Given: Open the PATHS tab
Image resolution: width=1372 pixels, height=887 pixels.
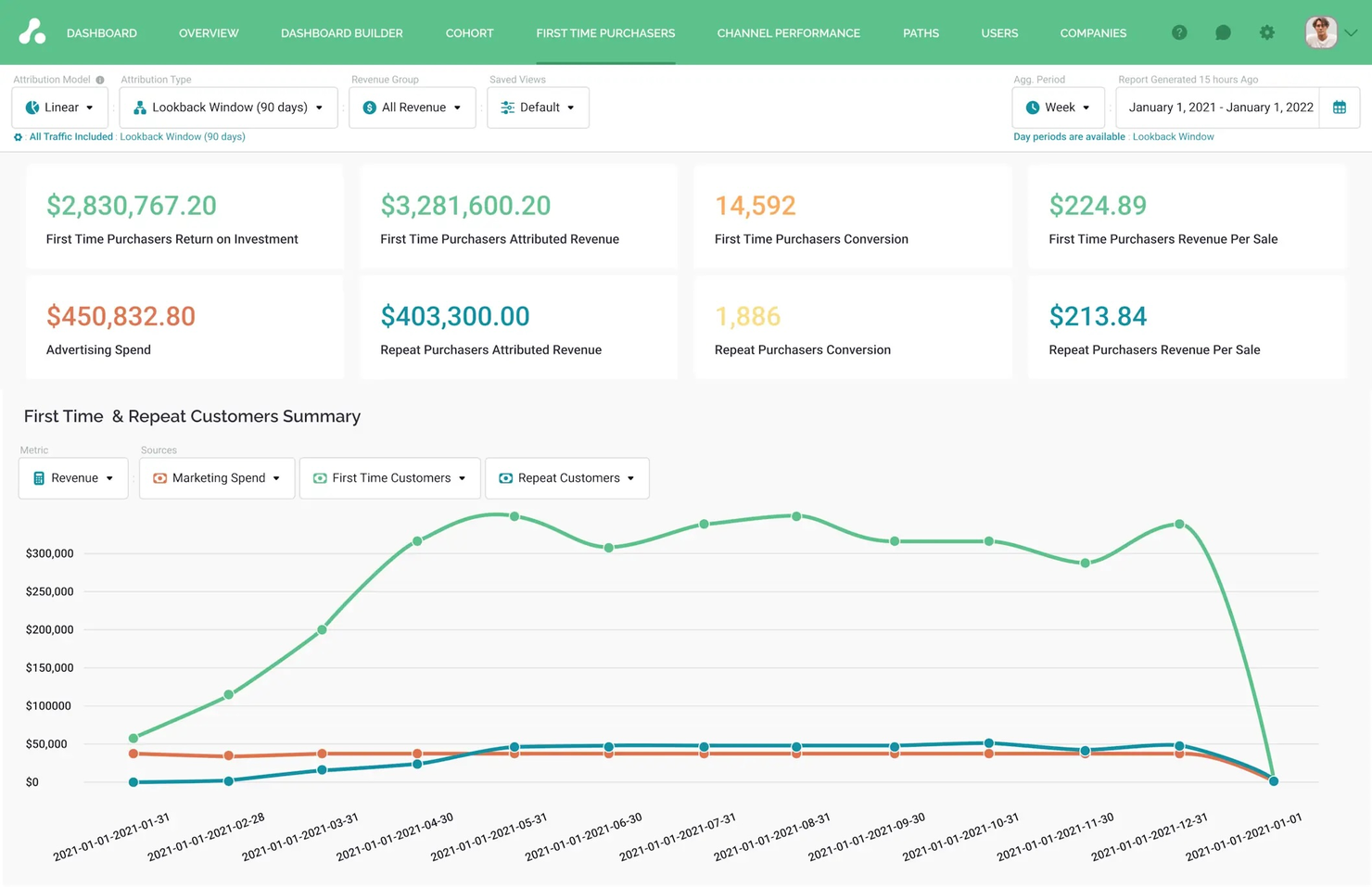Looking at the screenshot, I should pos(921,32).
